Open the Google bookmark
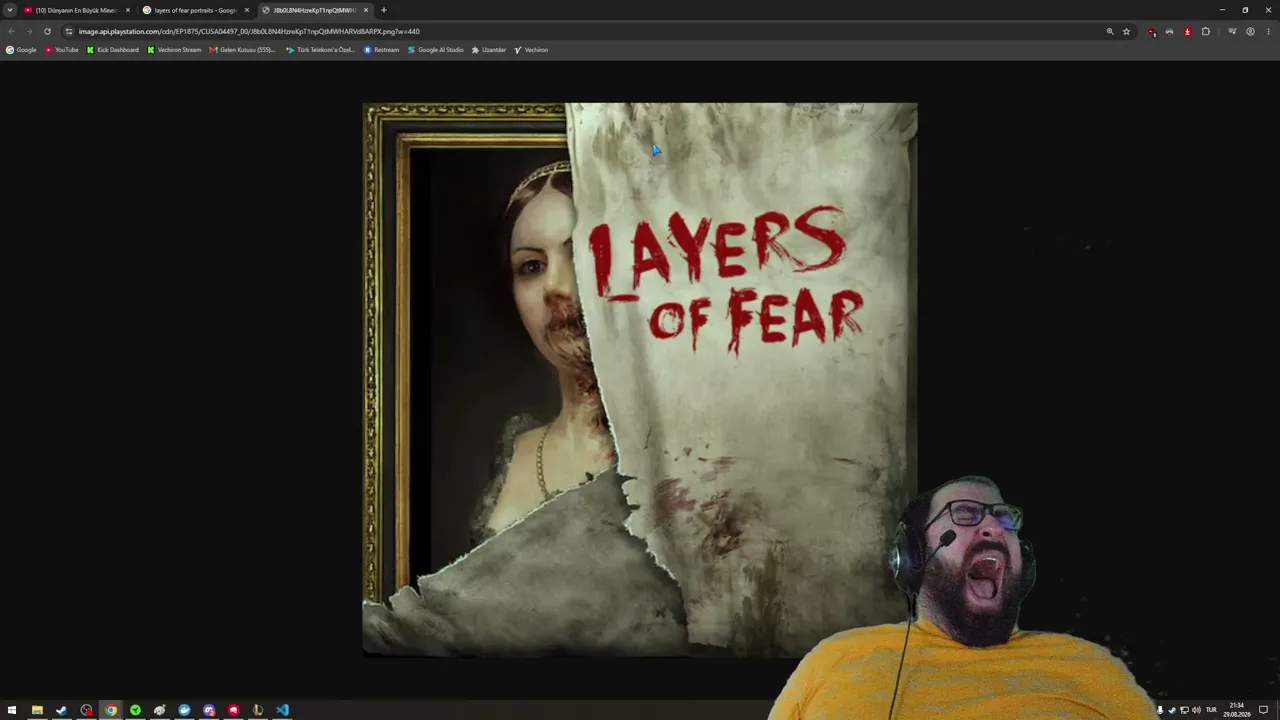Viewport: 1280px width, 720px height. [x=21, y=50]
